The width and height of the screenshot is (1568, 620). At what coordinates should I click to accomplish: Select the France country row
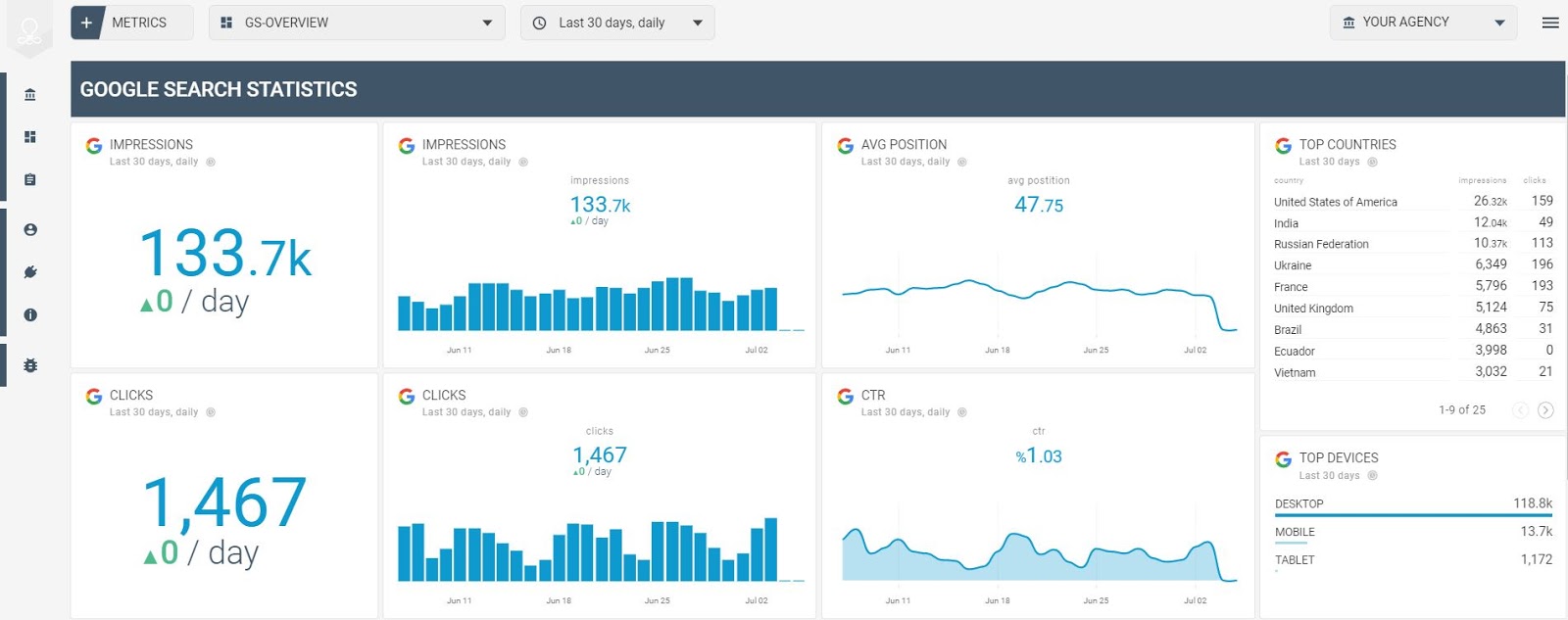pos(1413,287)
